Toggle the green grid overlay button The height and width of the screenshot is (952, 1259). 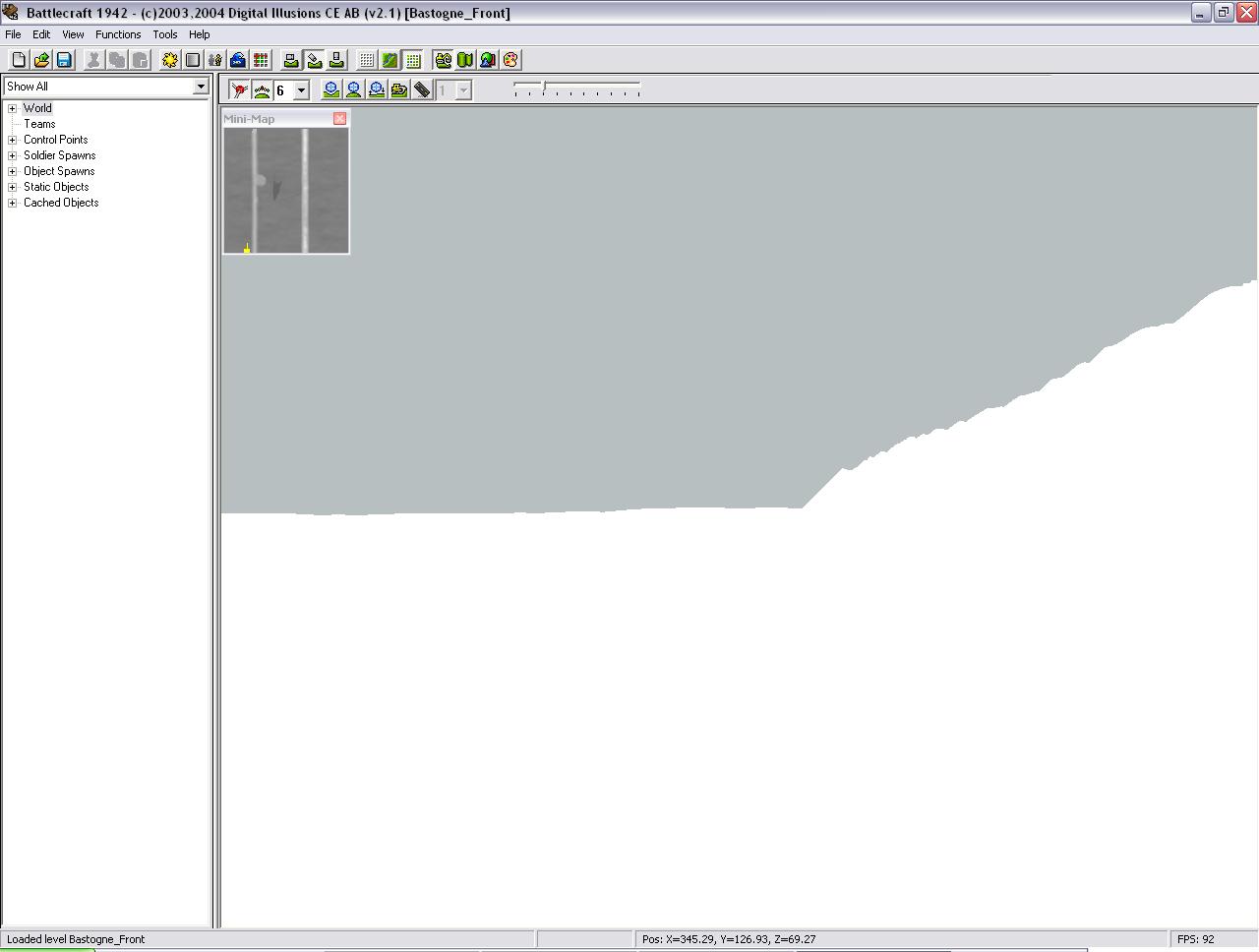pos(413,60)
